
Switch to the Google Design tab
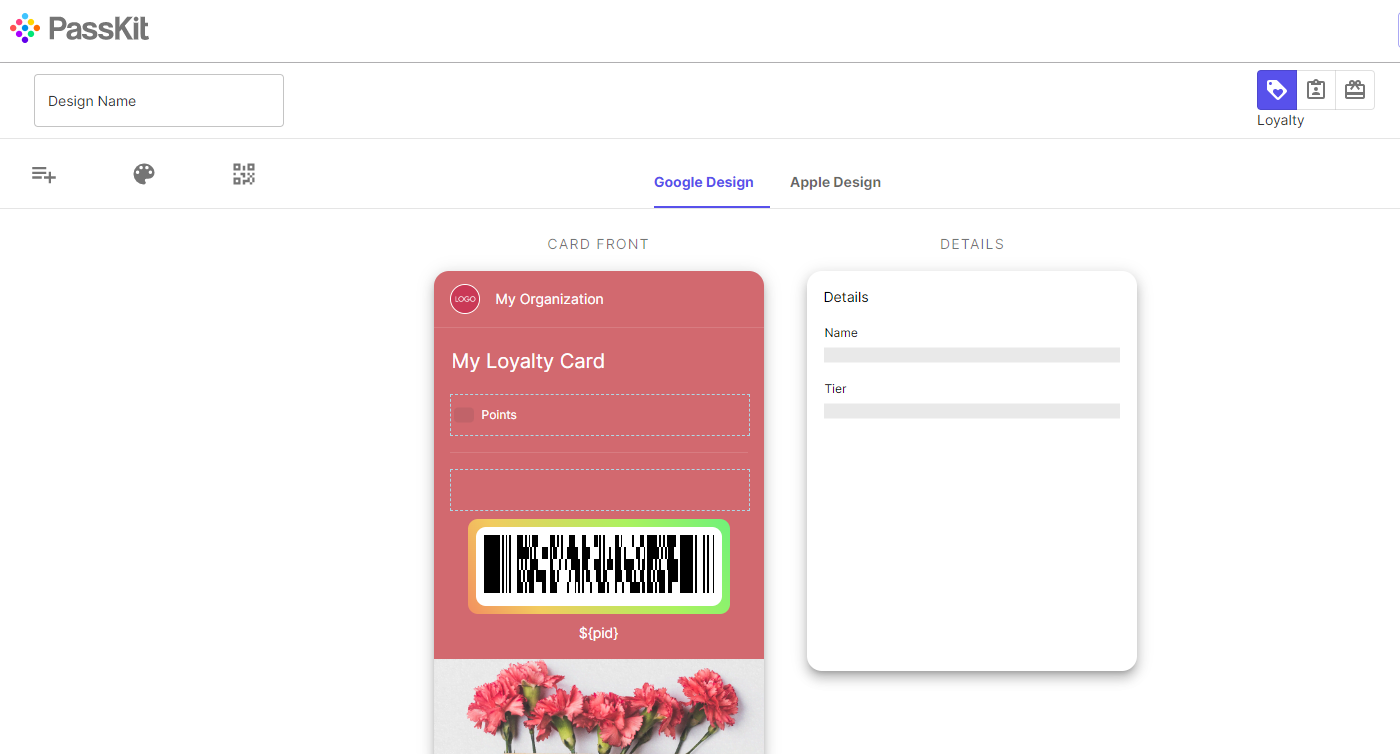point(704,182)
